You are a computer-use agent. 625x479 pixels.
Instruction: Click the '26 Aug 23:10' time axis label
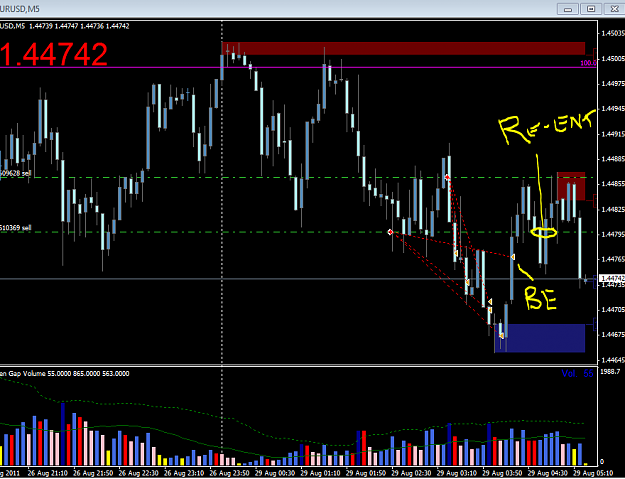[184, 473]
